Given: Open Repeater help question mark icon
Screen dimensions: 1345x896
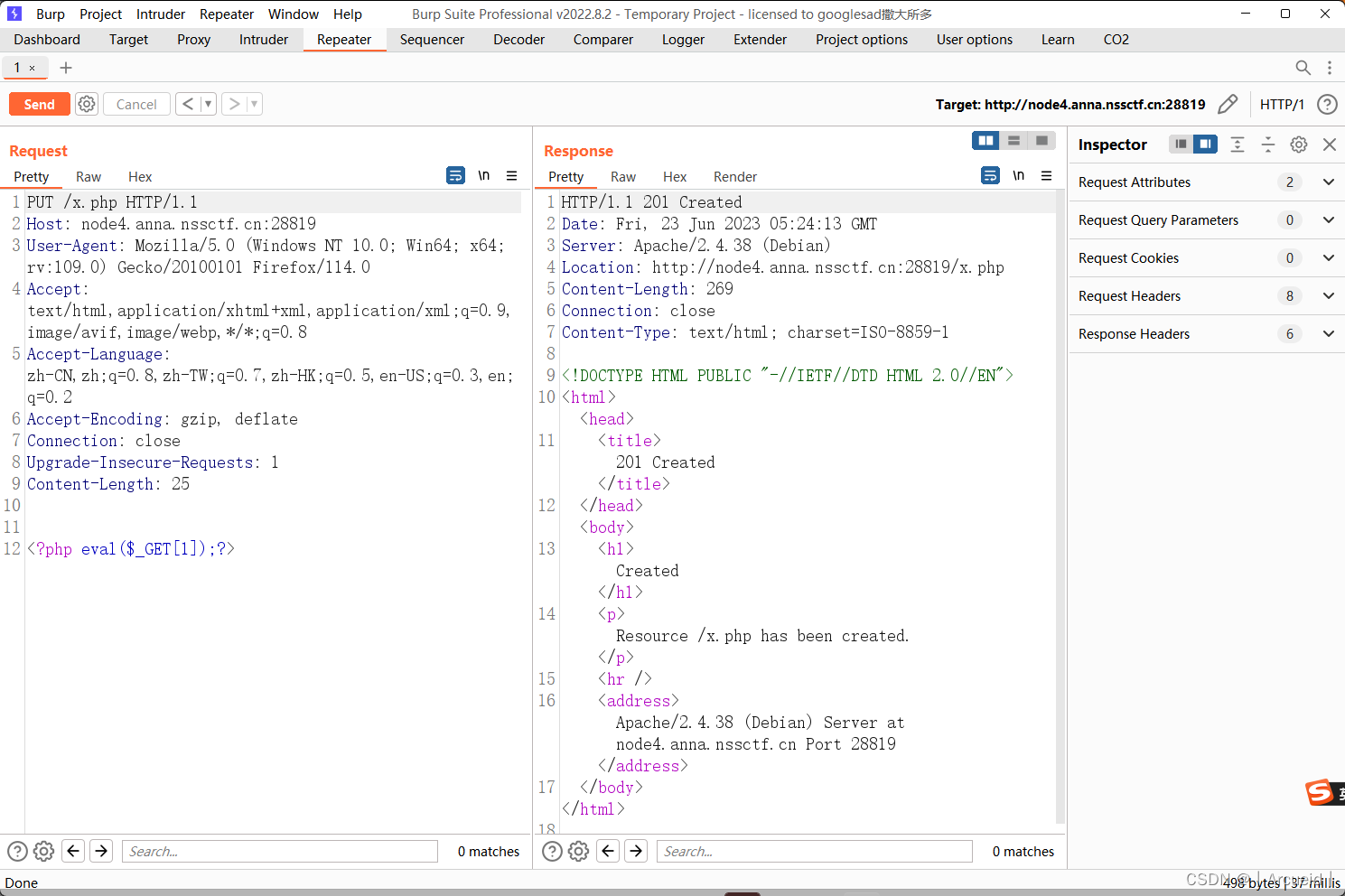Looking at the screenshot, I should pos(1327,104).
